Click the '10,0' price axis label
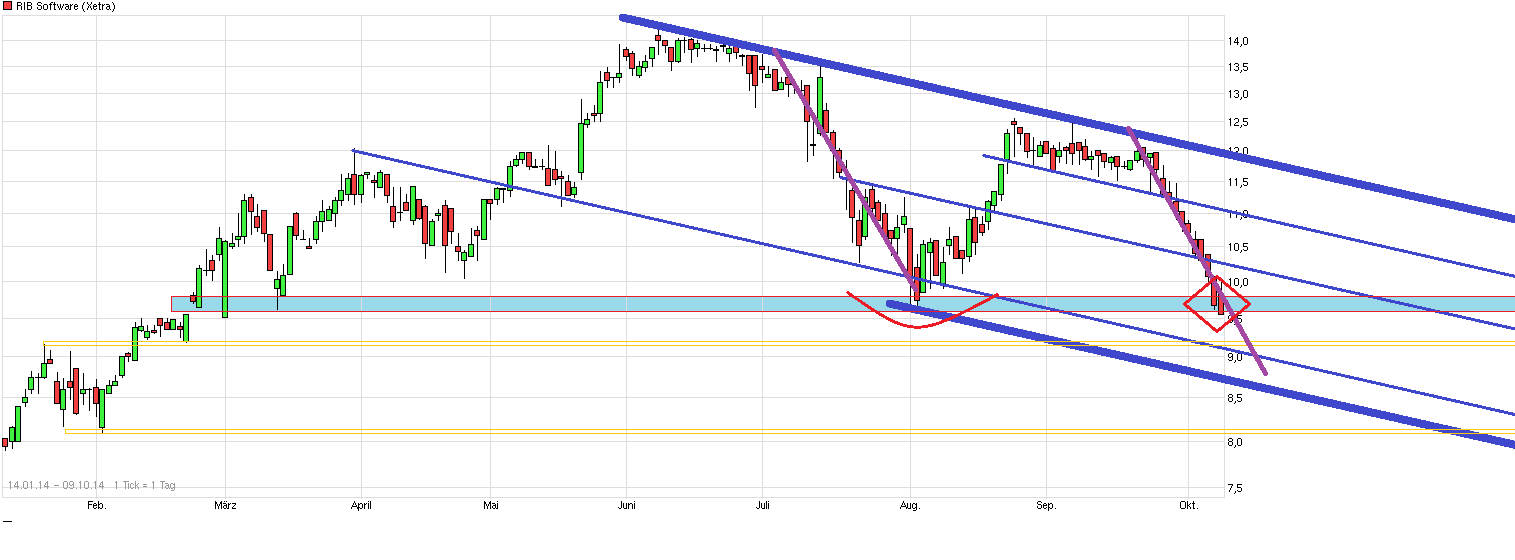 click(x=1237, y=283)
